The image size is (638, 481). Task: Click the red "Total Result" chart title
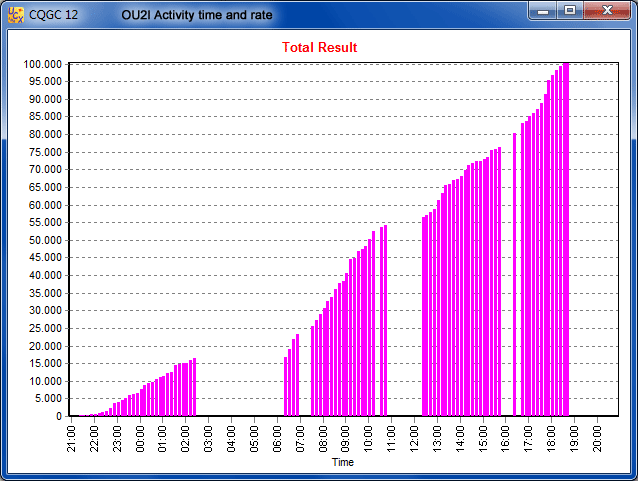[319, 47]
